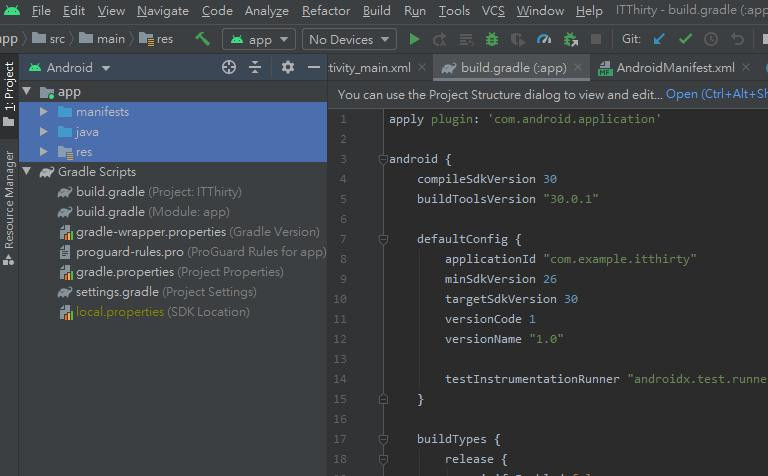Click the src breadcrumb
Screen dimensions: 768x476
[49, 39]
